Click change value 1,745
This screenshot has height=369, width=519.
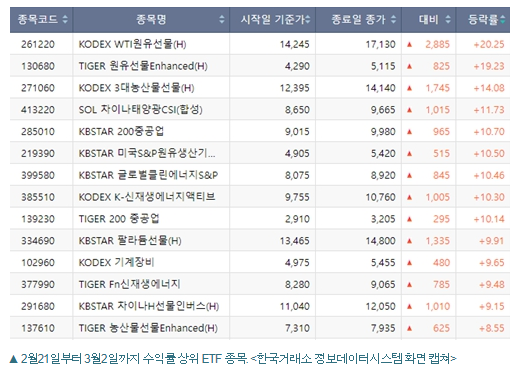click(438, 88)
